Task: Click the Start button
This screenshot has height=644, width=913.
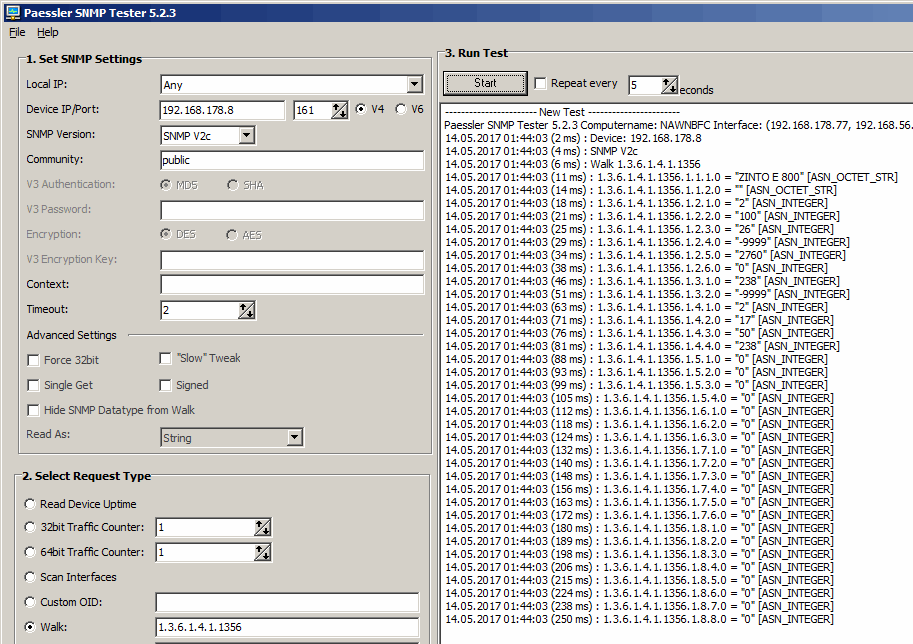Action: pyautogui.click(x=485, y=83)
